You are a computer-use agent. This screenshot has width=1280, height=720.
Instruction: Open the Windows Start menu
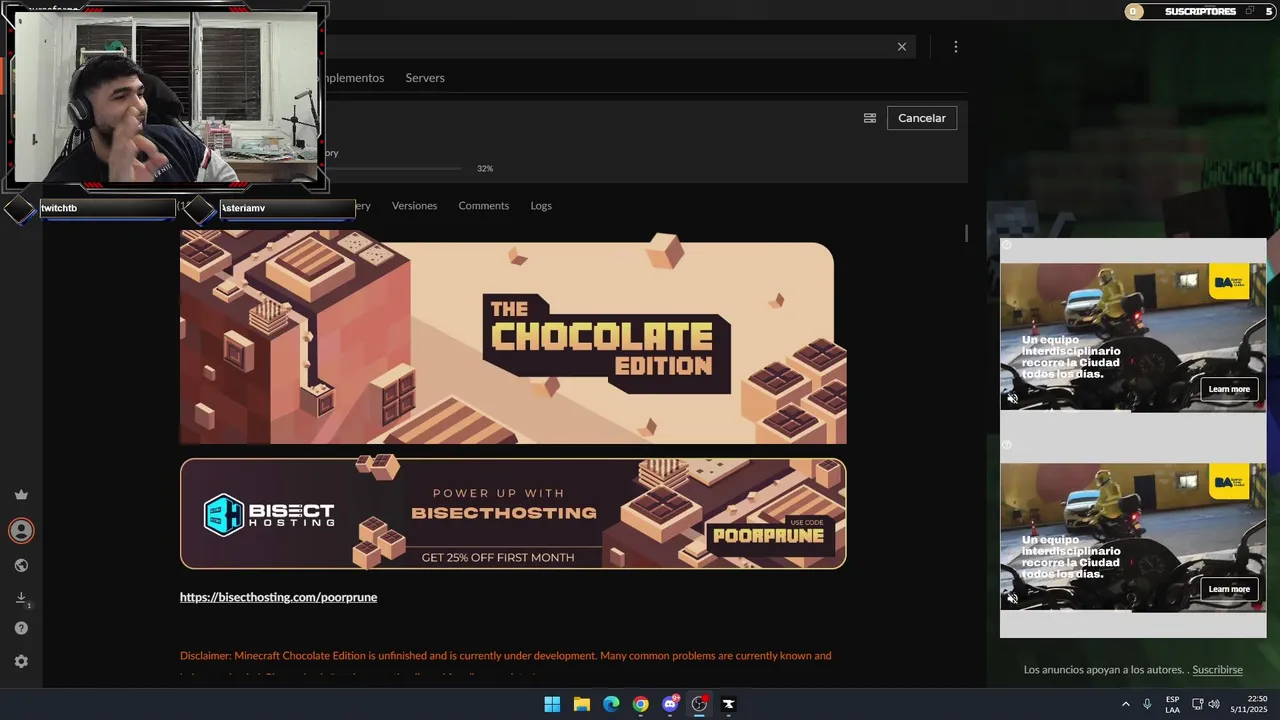click(x=552, y=704)
